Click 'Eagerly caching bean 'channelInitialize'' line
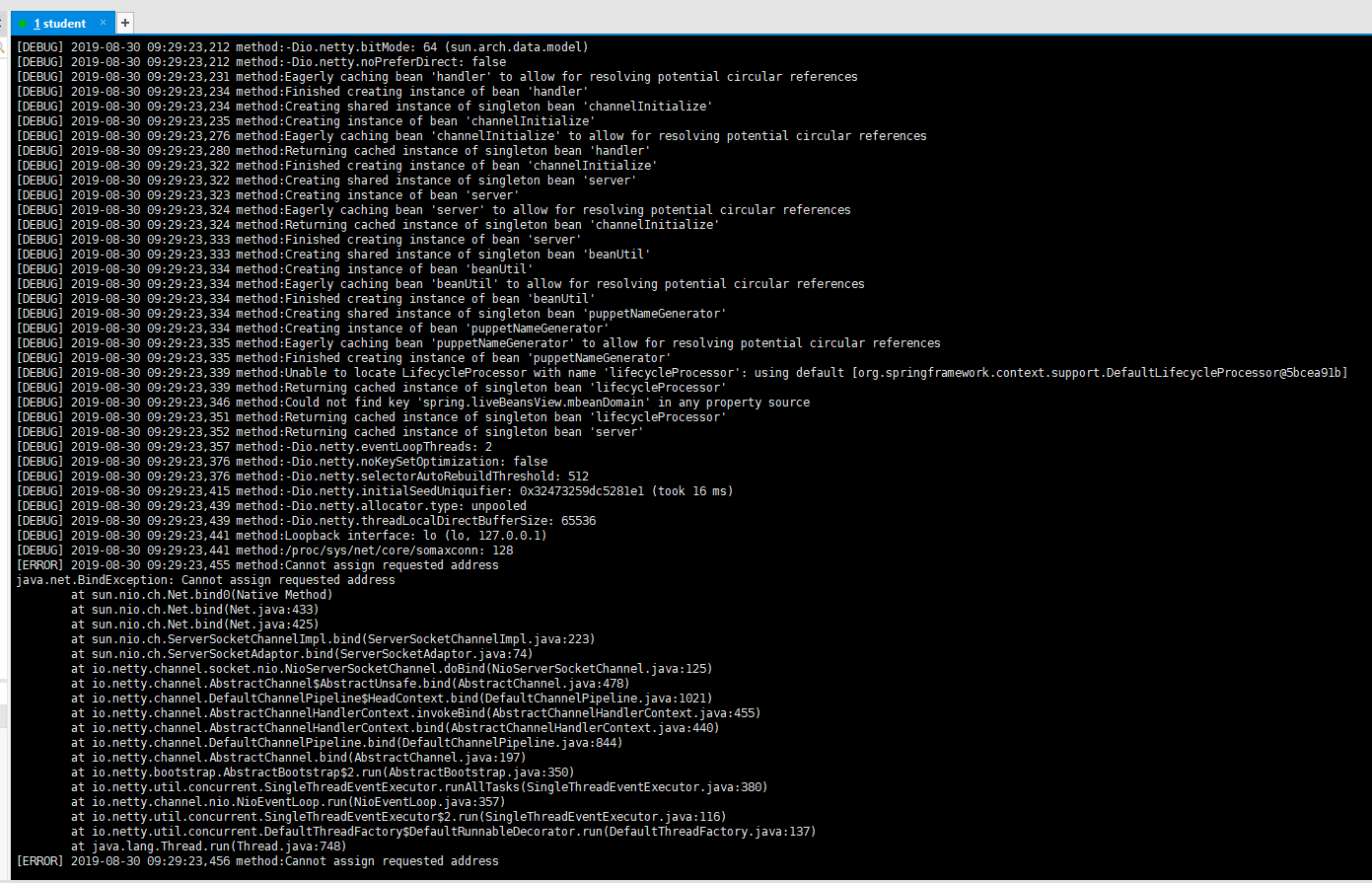 tap(471, 136)
